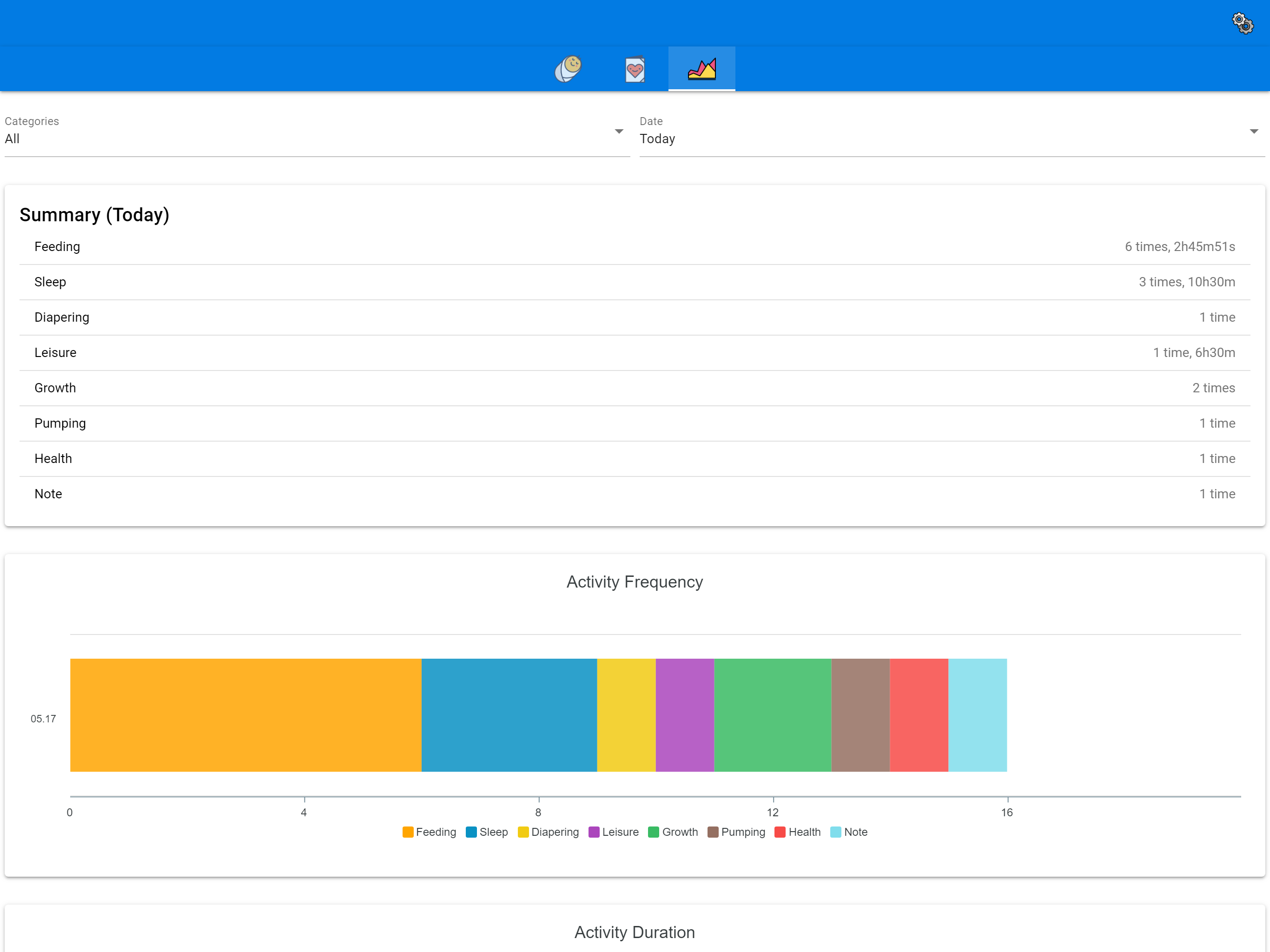The image size is (1270, 952).
Task: Click the orange Feeding bar segment
Action: pyautogui.click(x=246, y=715)
